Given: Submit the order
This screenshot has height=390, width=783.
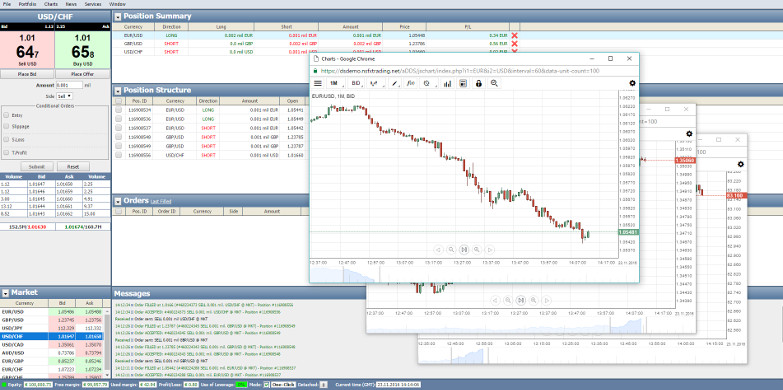Looking at the screenshot, I should coord(37,167).
